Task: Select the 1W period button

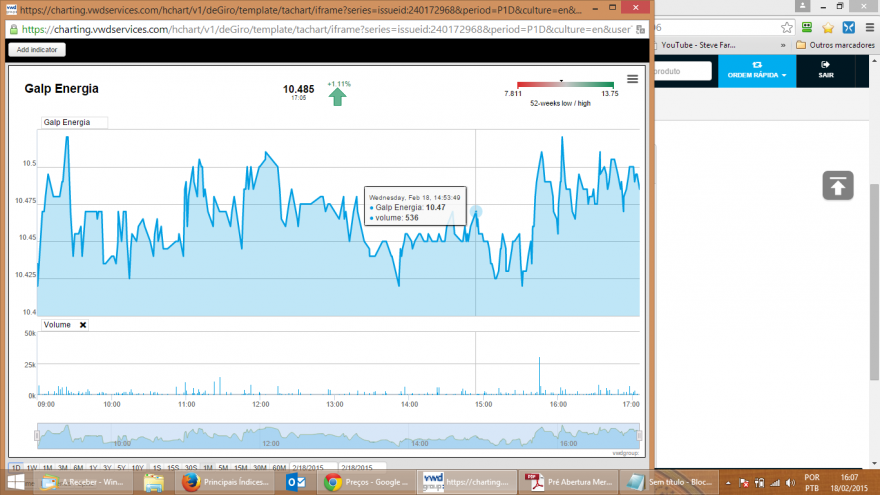Action: pyautogui.click(x=32, y=468)
